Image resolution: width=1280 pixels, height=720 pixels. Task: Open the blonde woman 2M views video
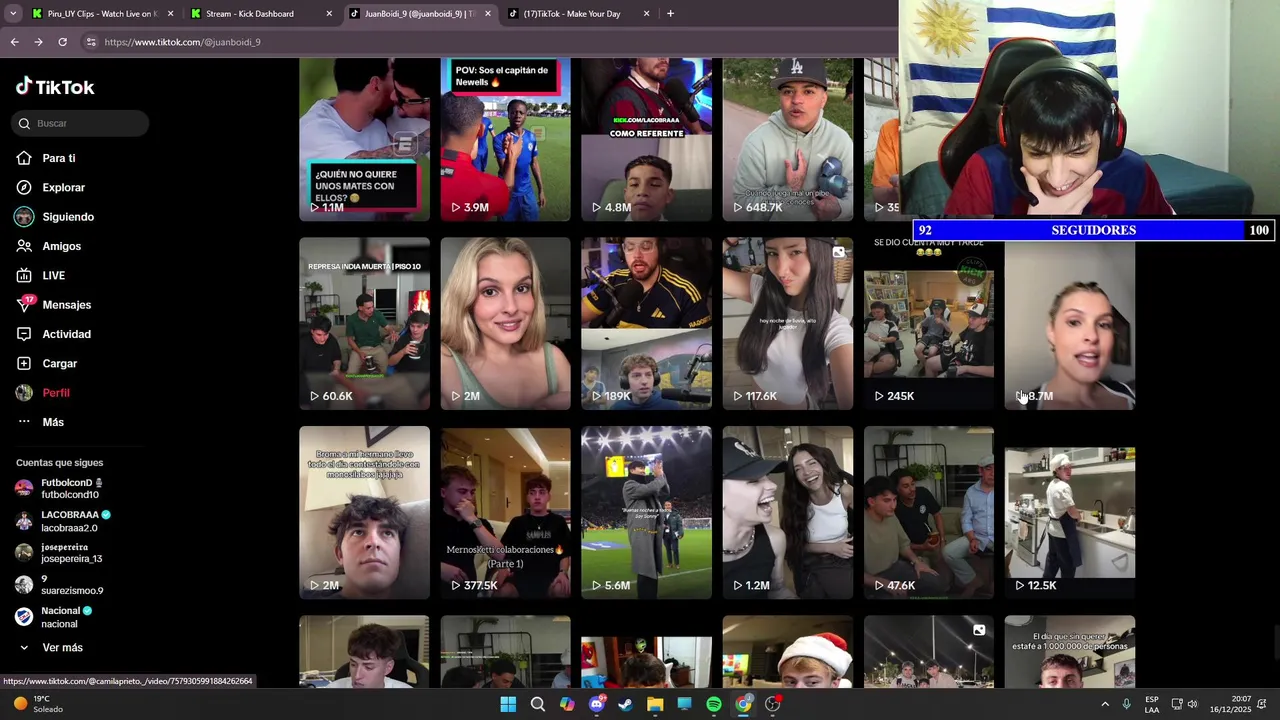click(505, 324)
